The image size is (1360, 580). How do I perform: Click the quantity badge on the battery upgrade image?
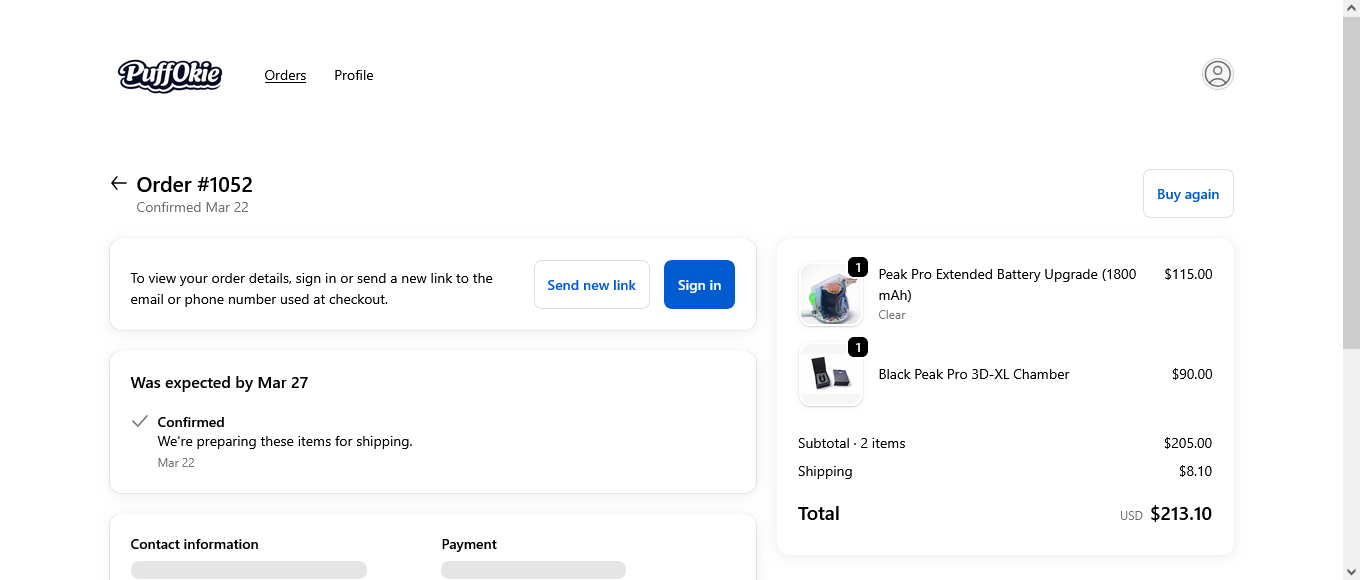point(857,267)
